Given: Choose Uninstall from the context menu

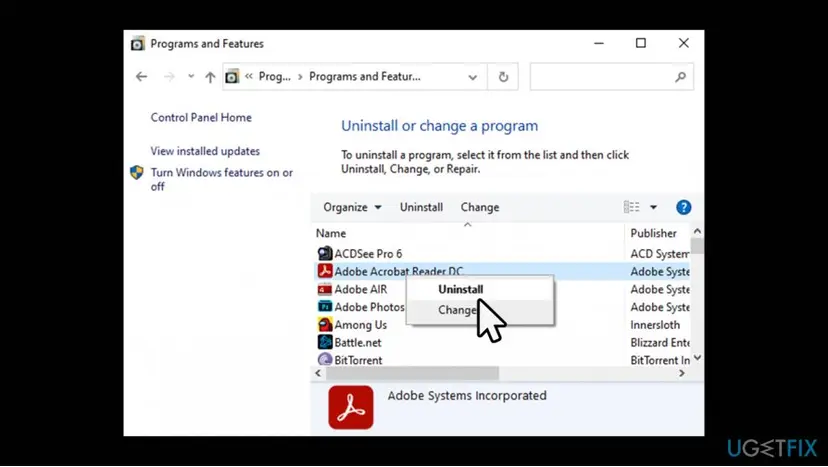Looking at the screenshot, I should click(x=480, y=289).
